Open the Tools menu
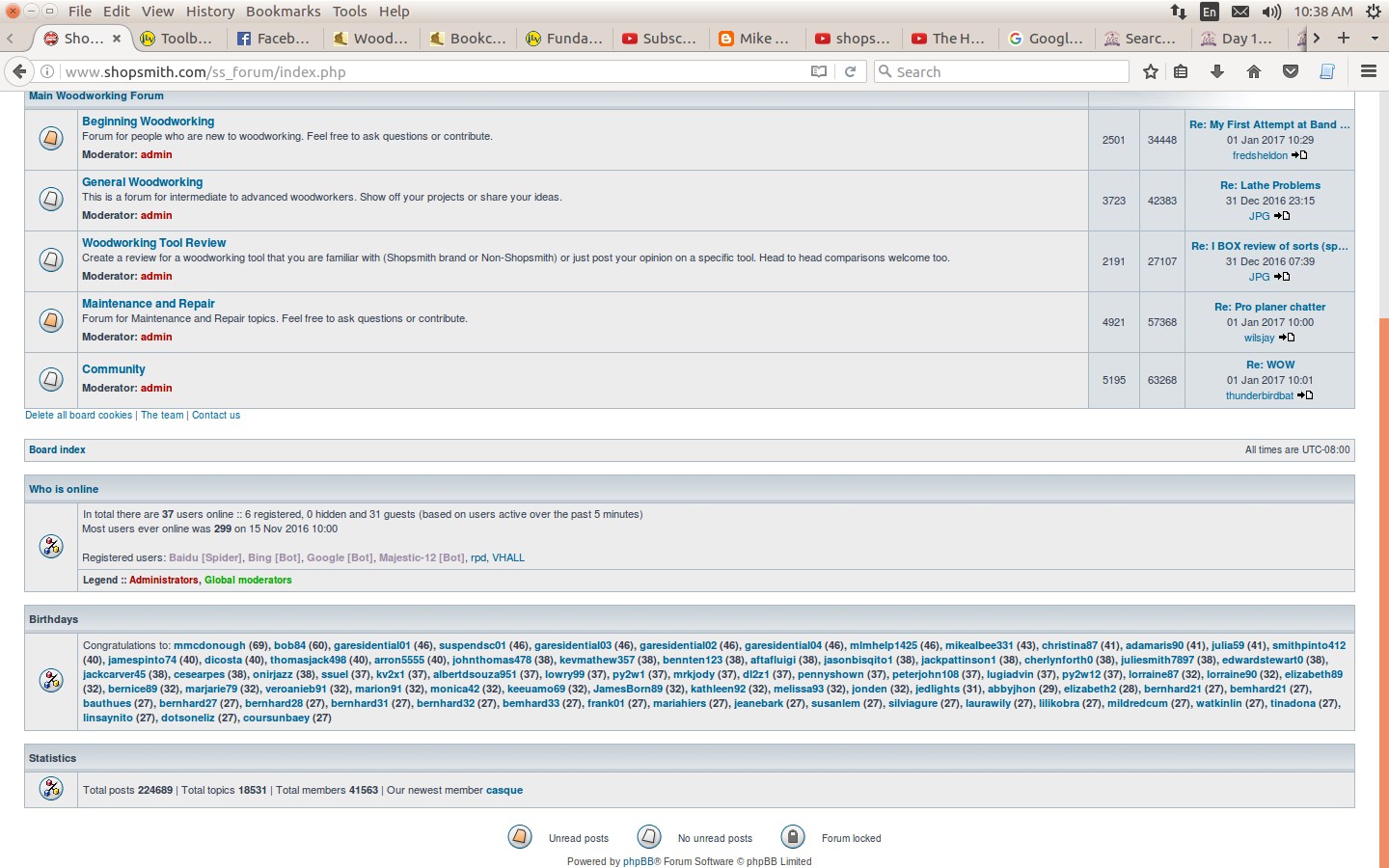Screen dimensions: 1389x868 tap(349, 12)
